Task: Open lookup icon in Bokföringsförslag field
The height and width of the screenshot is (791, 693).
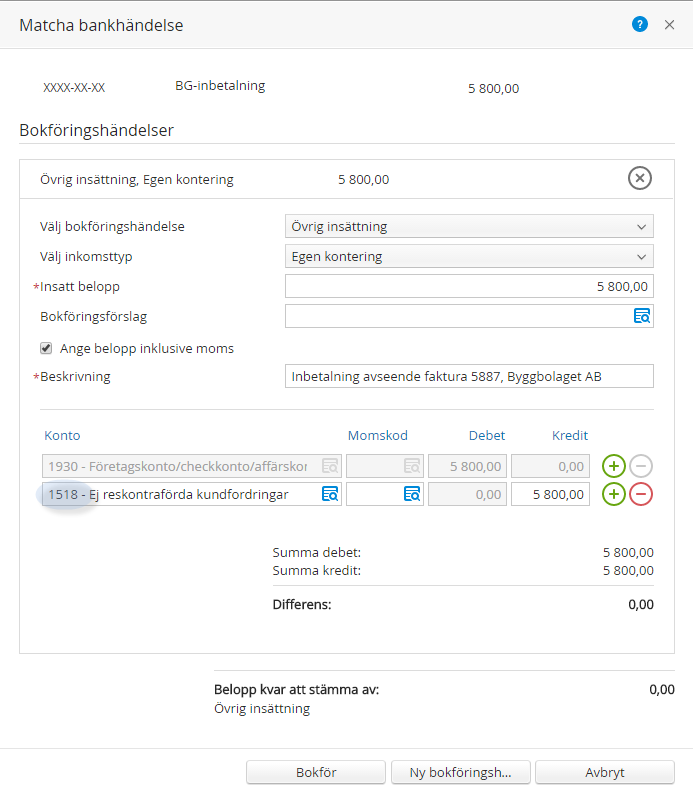Action: (642, 316)
